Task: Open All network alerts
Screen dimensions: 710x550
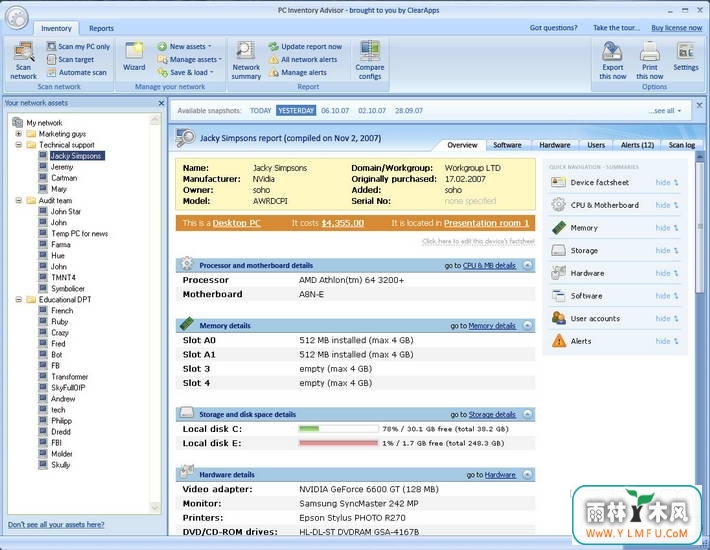Action: point(303,59)
